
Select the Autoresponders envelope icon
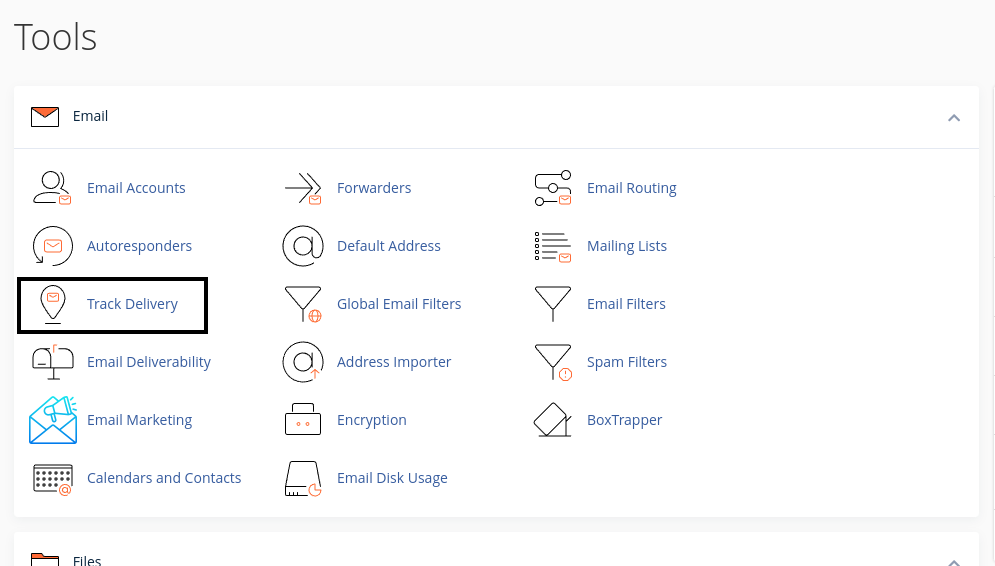52,246
